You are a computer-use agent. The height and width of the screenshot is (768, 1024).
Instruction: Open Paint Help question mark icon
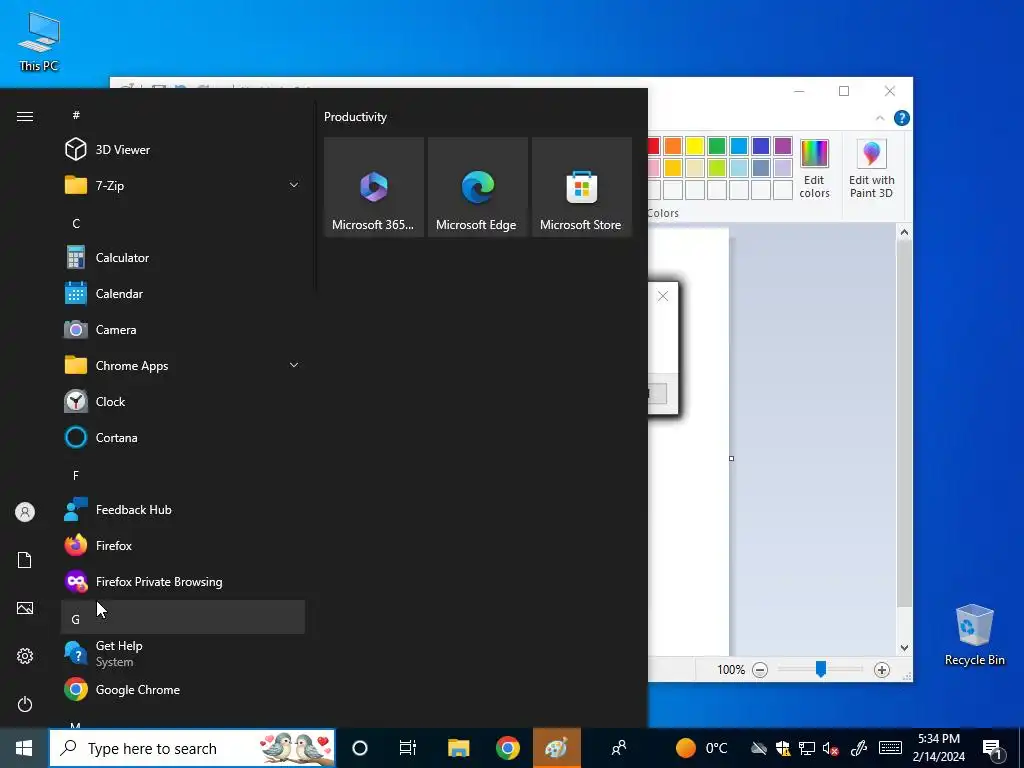coord(902,118)
